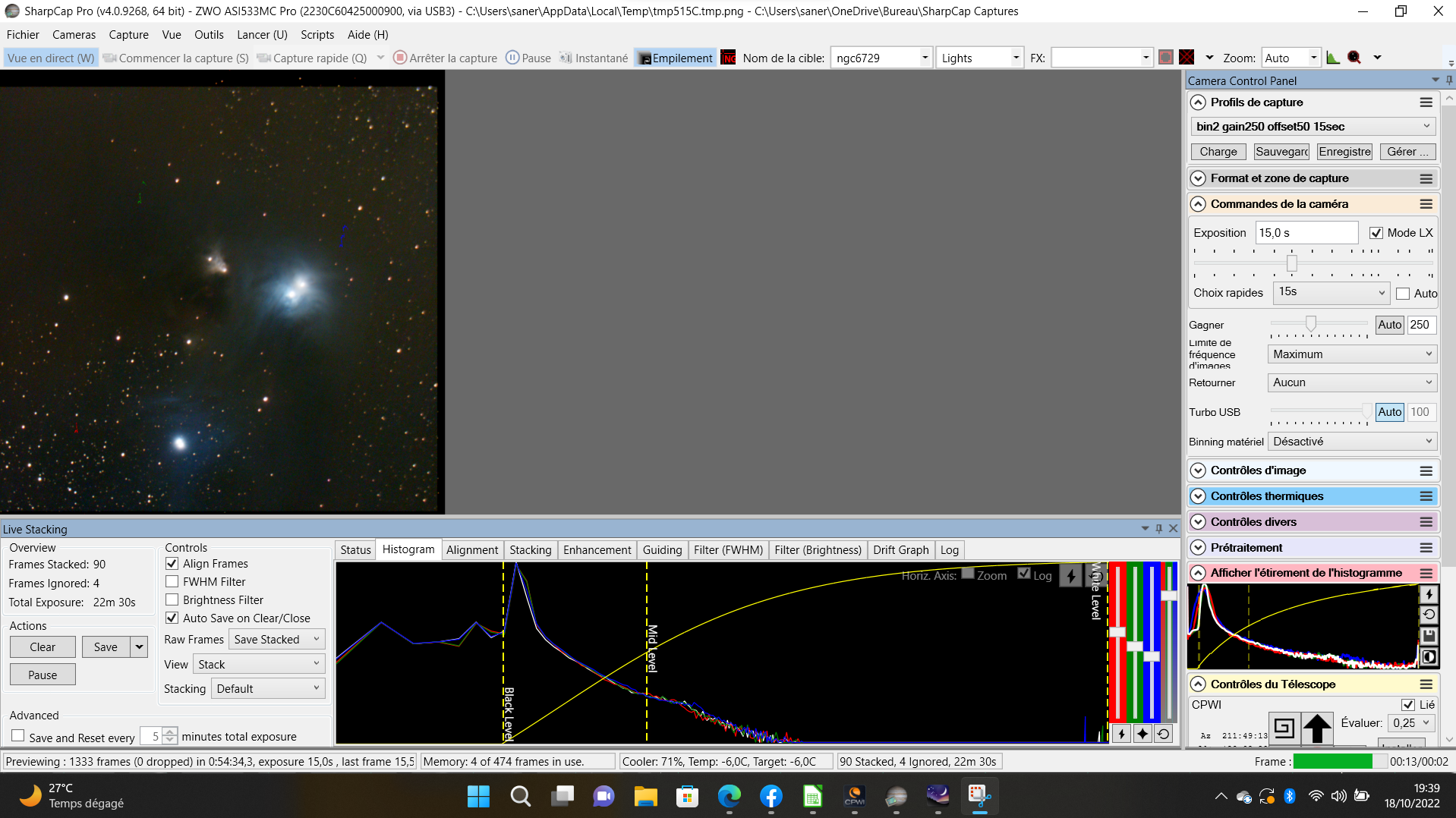Open Microsoft Edge from the taskbar

pyautogui.click(x=729, y=796)
